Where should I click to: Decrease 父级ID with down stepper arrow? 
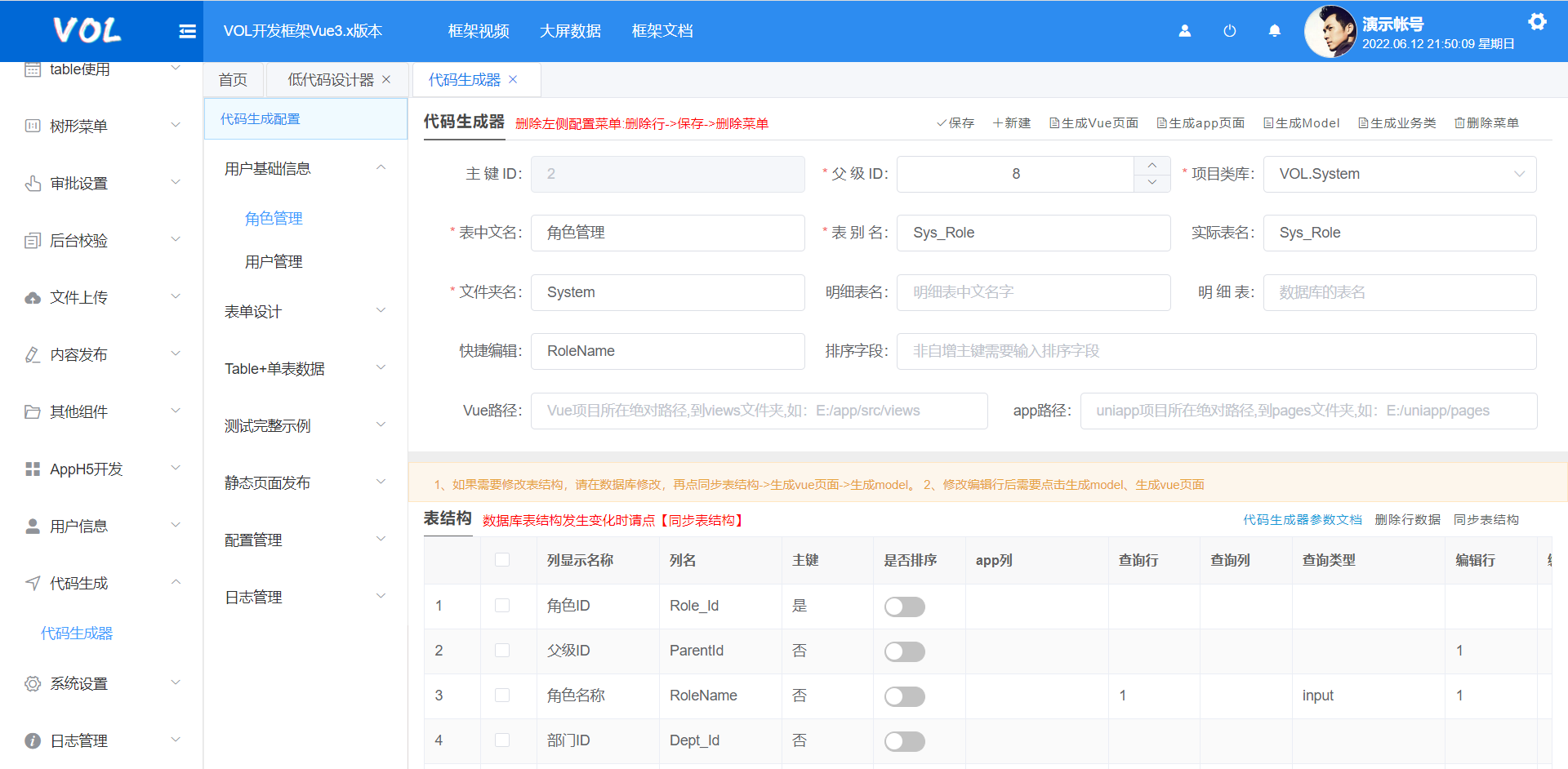[1151, 183]
